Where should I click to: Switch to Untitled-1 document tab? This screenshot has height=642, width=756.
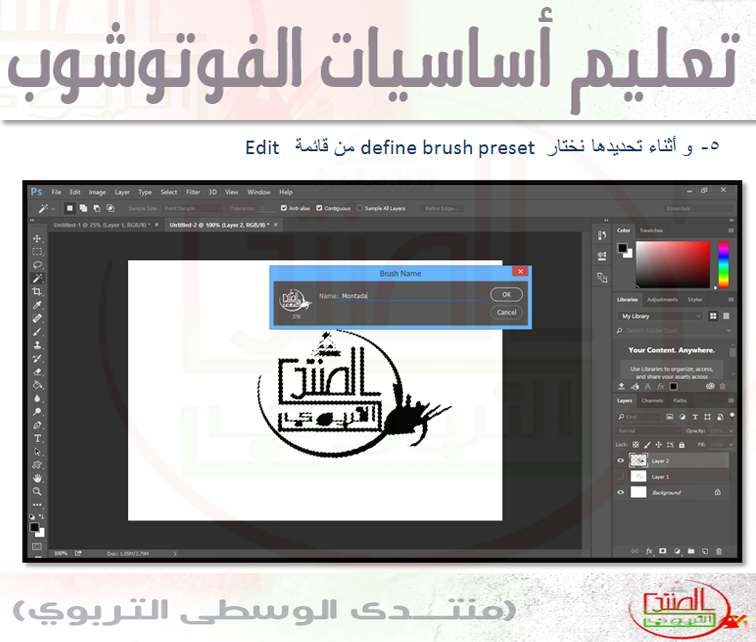tap(102, 225)
